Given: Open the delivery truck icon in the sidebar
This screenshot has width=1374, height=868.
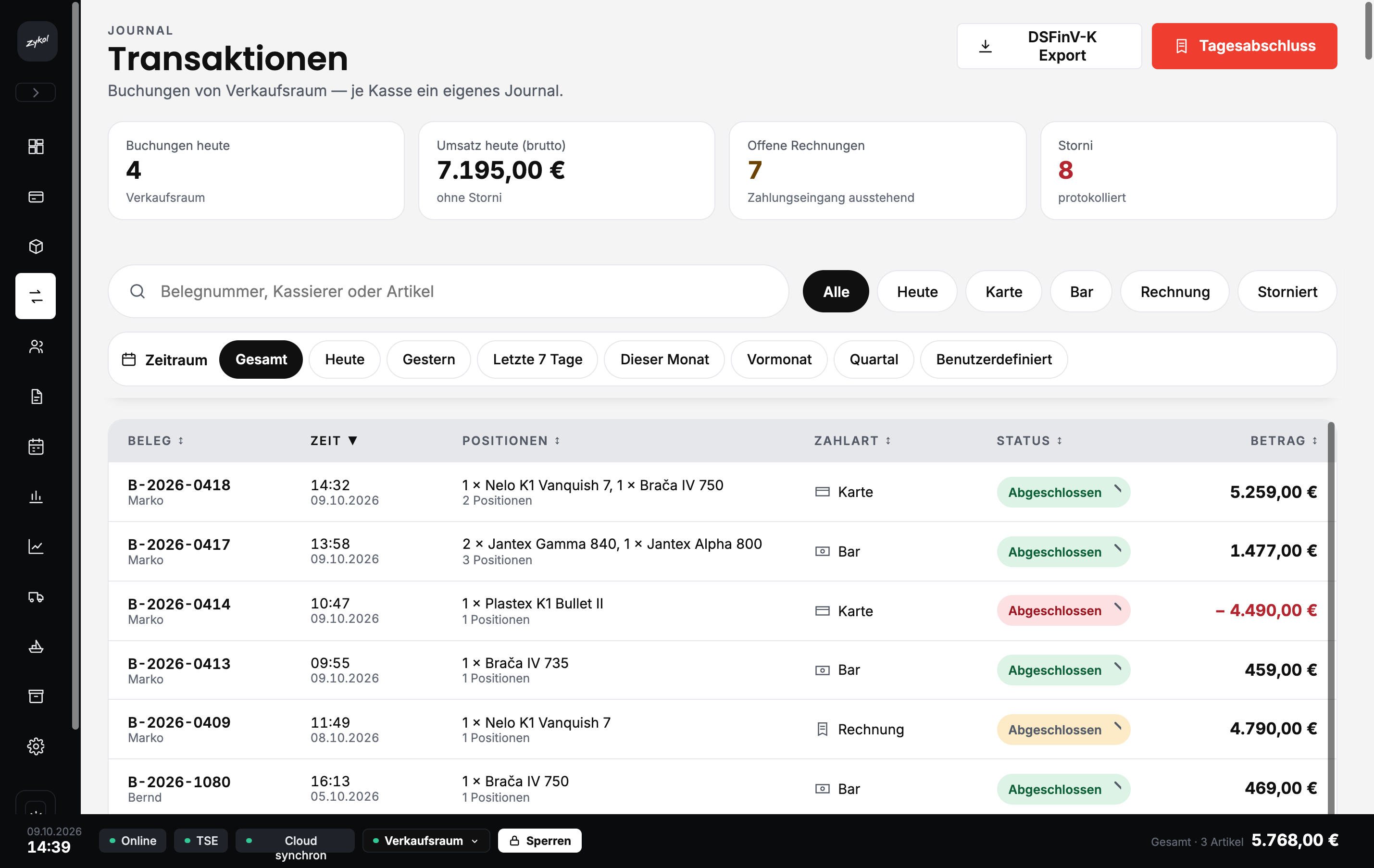Looking at the screenshot, I should coord(36,596).
